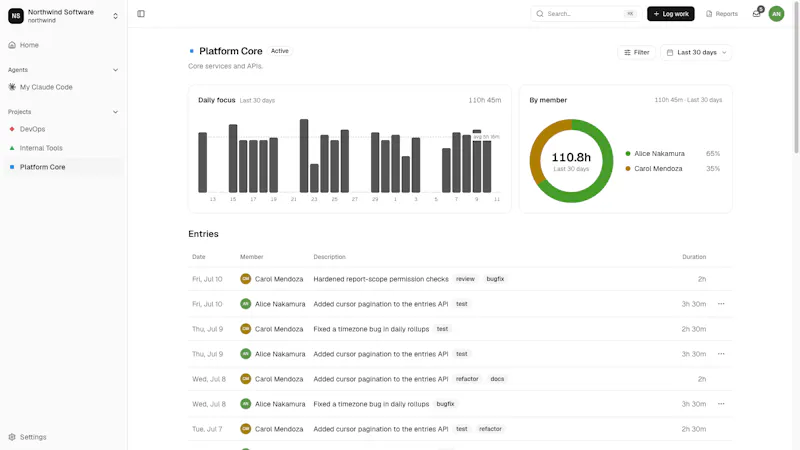The image size is (800, 450).
Task: Open Settings in the sidebar
Action: (x=63, y=437)
